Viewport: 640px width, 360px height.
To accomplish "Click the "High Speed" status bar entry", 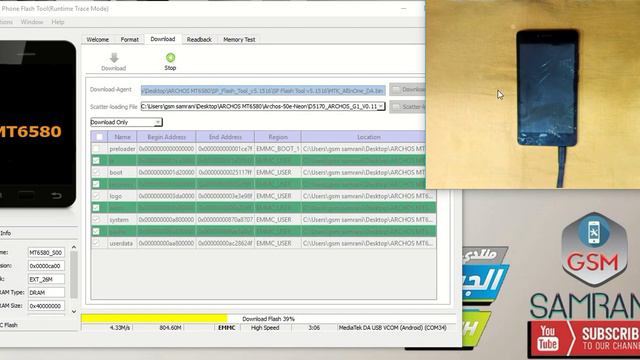I will tap(265, 328).
